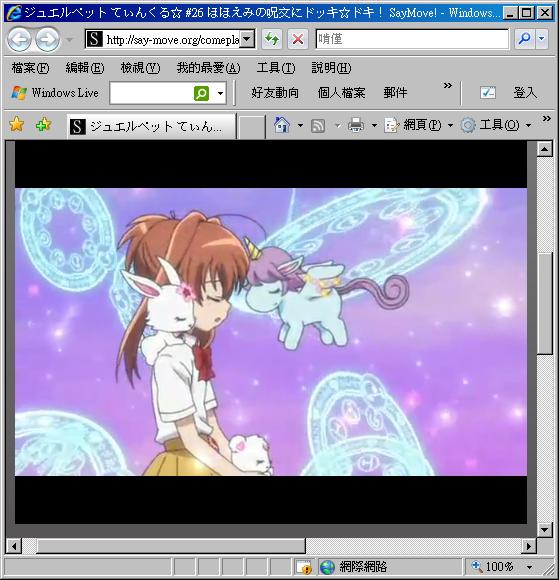The height and width of the screenshot is (580, 559).
Task: Open the search provider dropdown arrow
Action: tap(542, 39)
